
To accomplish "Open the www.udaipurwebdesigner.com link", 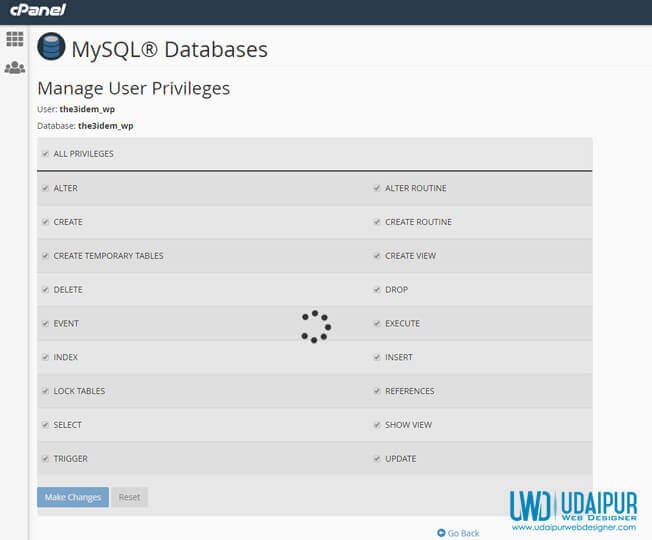I will (x=574, y=528).
